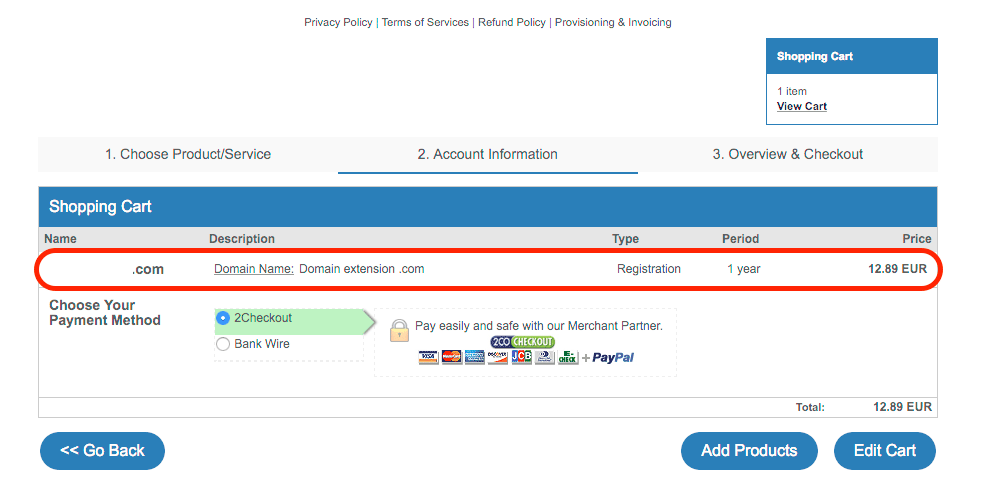Choose Bank Wire as payment method
This screenshot has height=481, width=981.
pos(223,344)
